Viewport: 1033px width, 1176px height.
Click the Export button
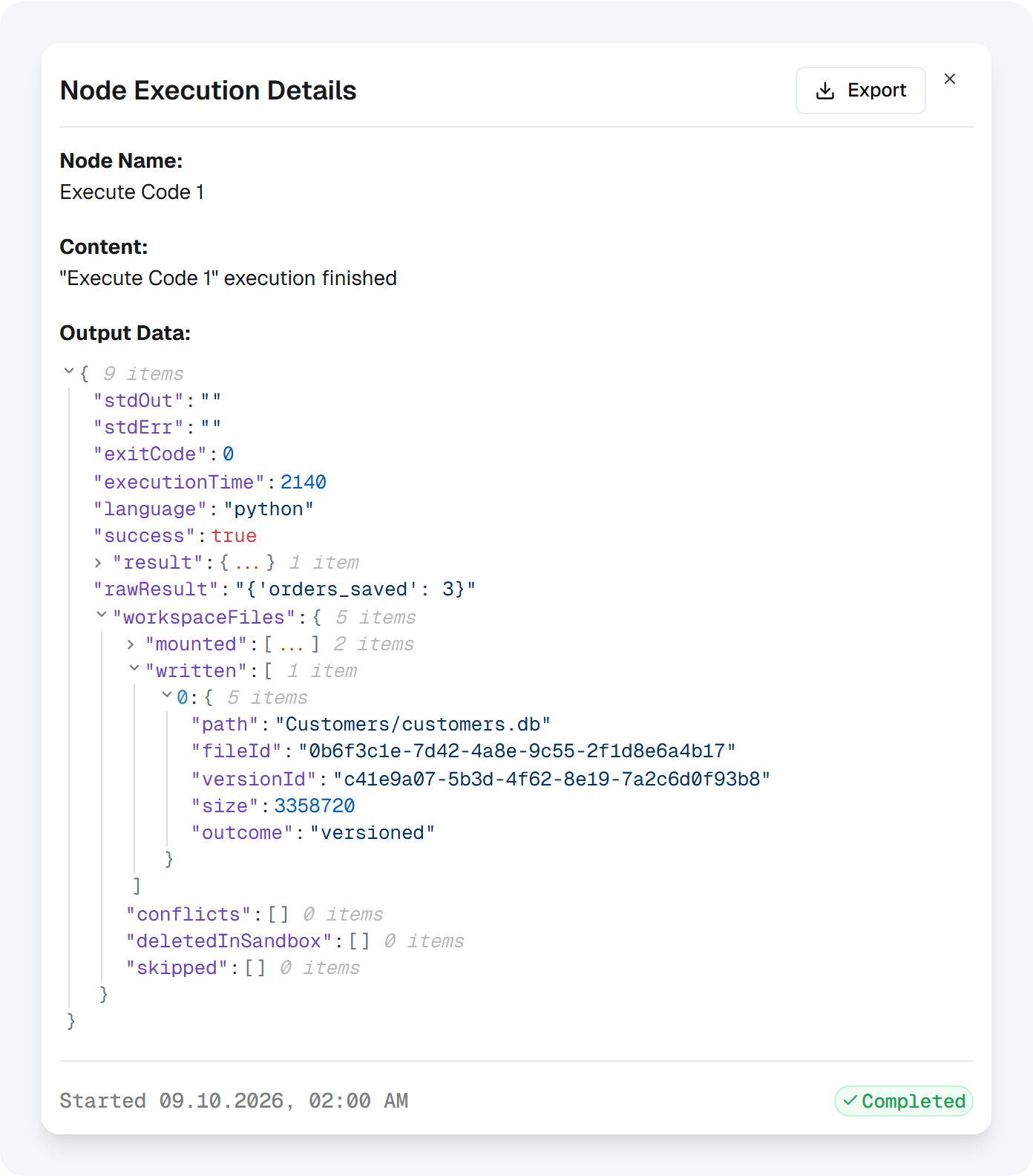click(x=860, y=91)
